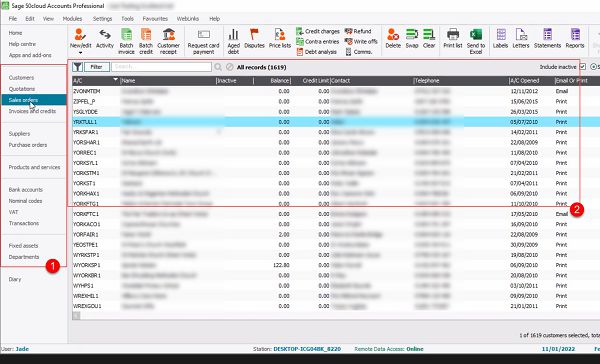
Task: Sort by the A/C column arrow
Action: point(116,80)
